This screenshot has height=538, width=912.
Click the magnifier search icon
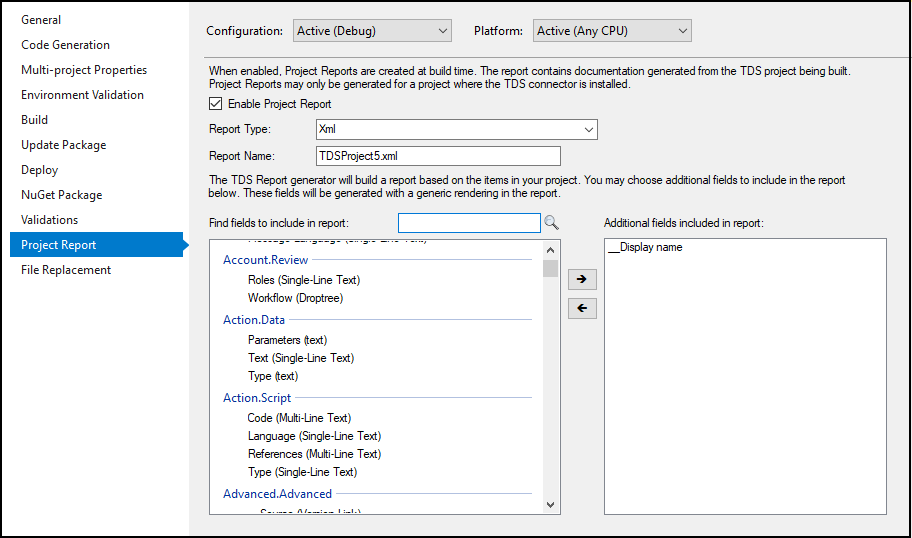point(550,222)
